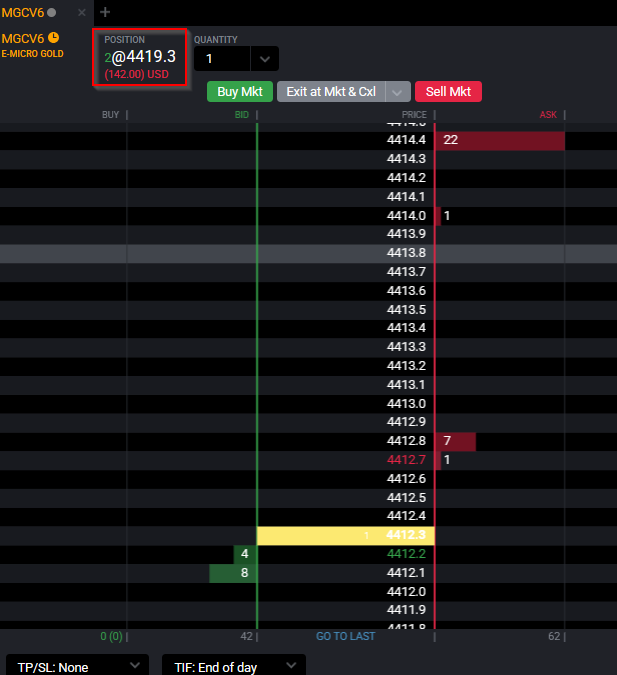Click price level 4413.7
The width and height of the screenshot is (617, 675).
pos(406,272)
